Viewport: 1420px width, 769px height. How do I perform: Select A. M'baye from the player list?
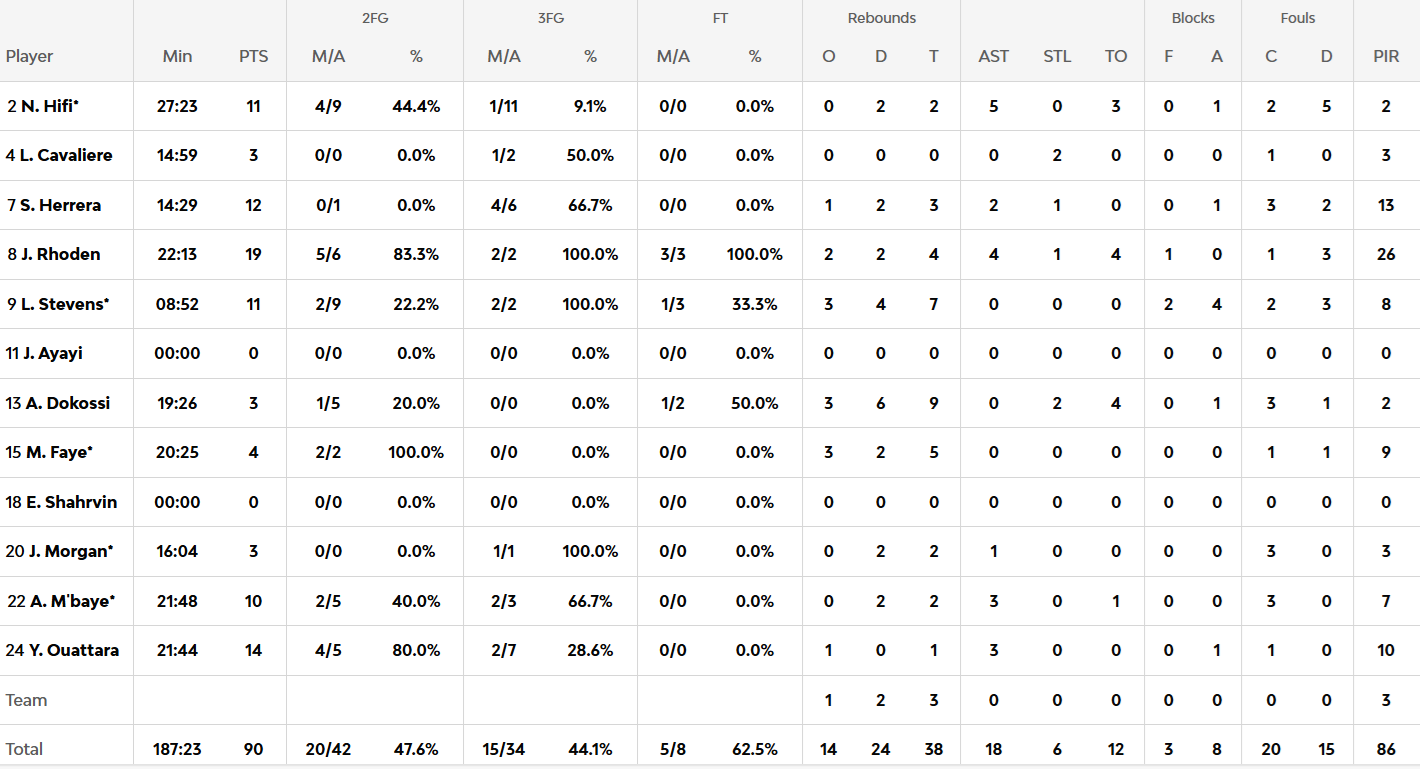click(68, 601)
